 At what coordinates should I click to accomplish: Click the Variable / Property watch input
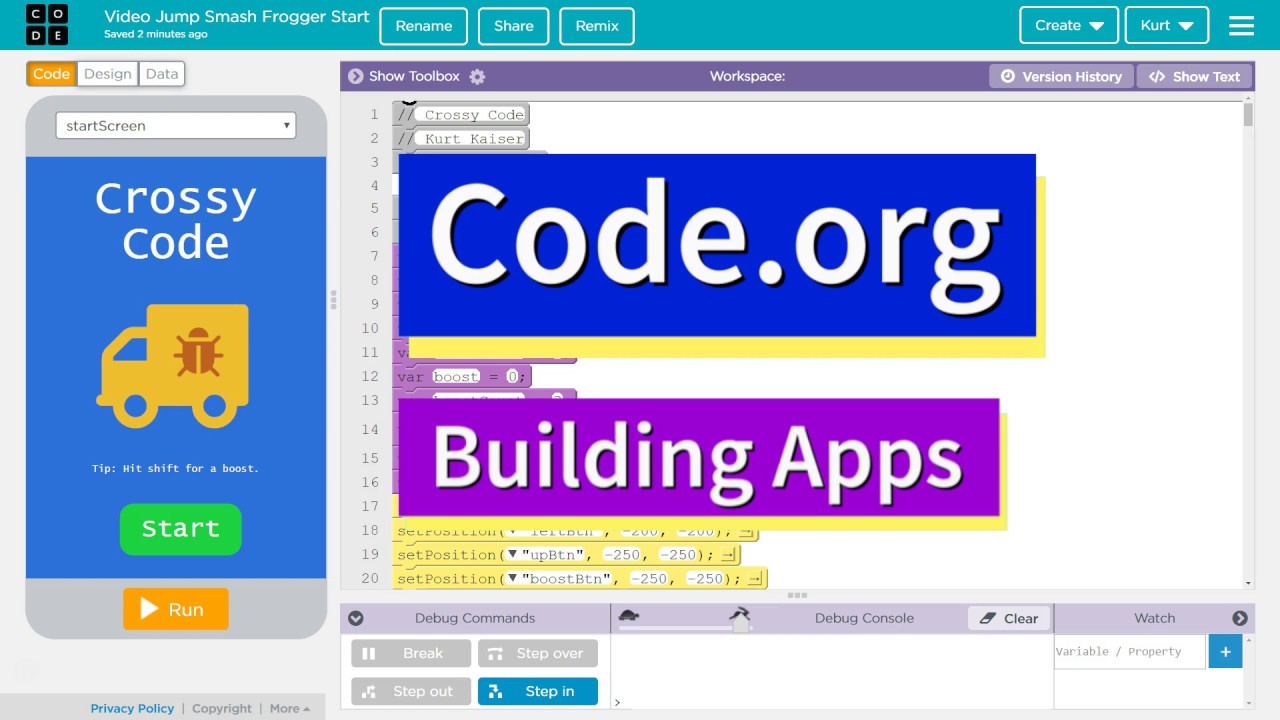pyautogui.click(x=1130, y=651)
